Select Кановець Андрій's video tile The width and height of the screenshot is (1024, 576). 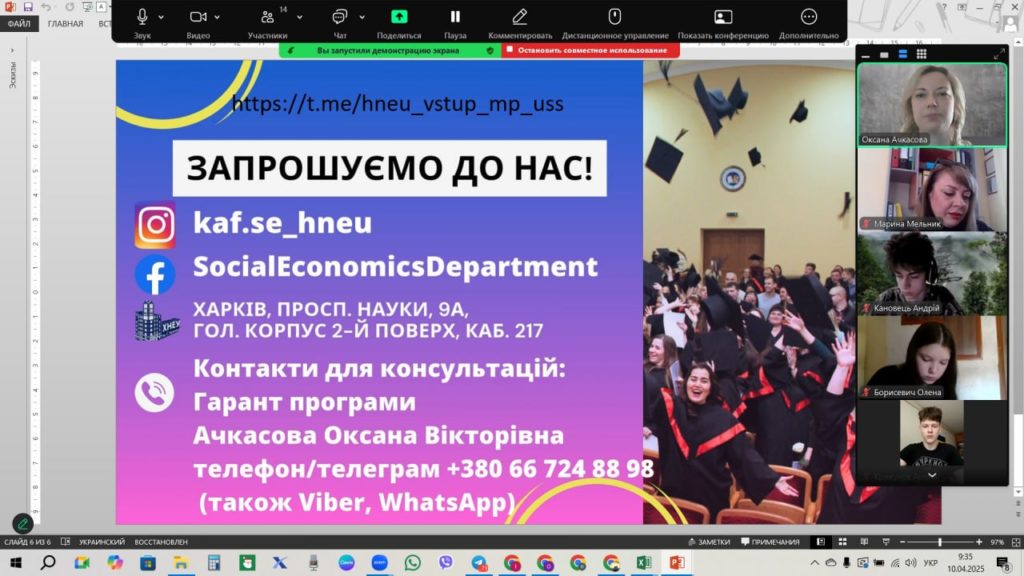coord(932,274)
